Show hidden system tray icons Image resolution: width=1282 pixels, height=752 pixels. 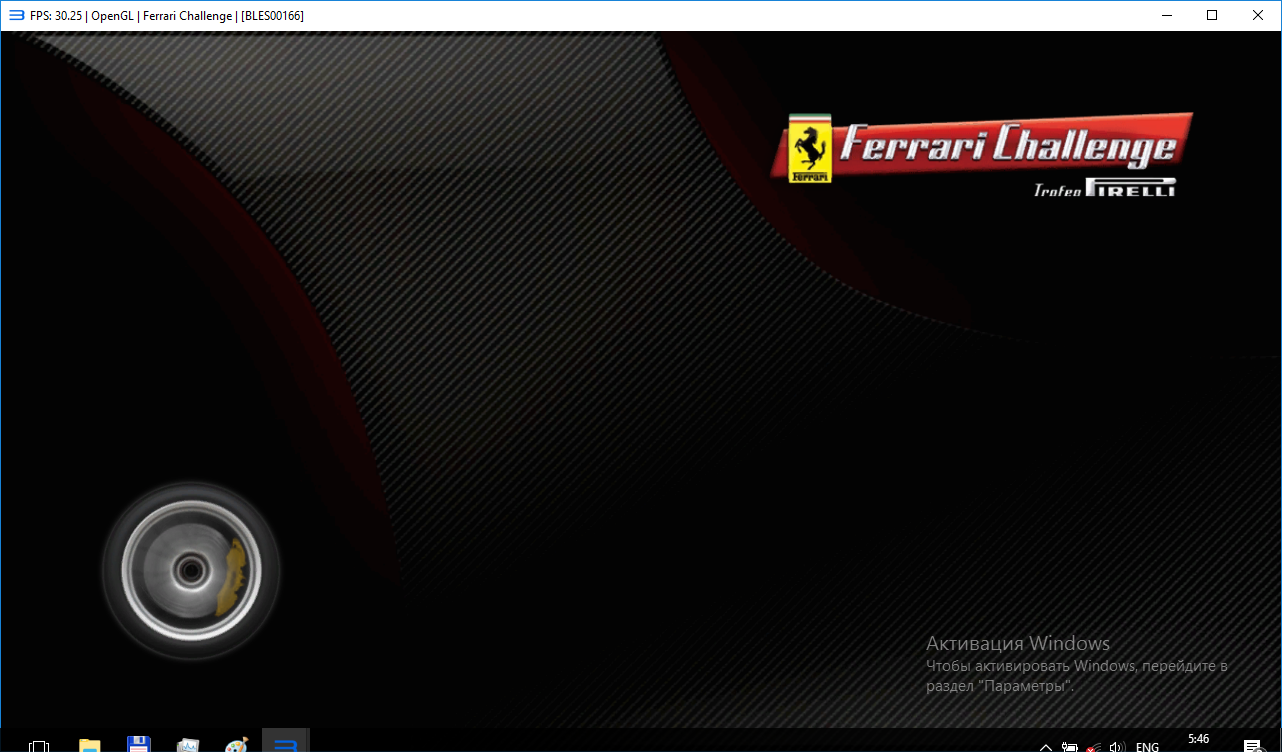pos(1046,747)
